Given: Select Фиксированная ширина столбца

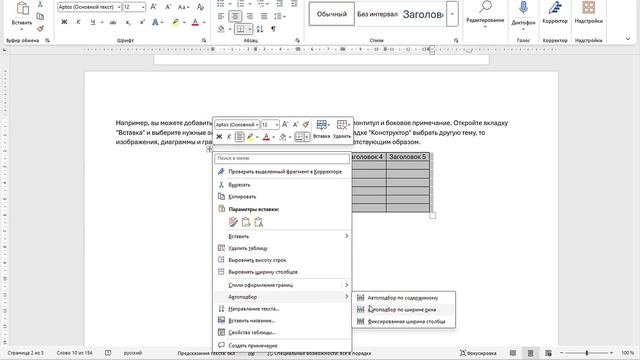Looking at the screenshot, I should point(404,322).
